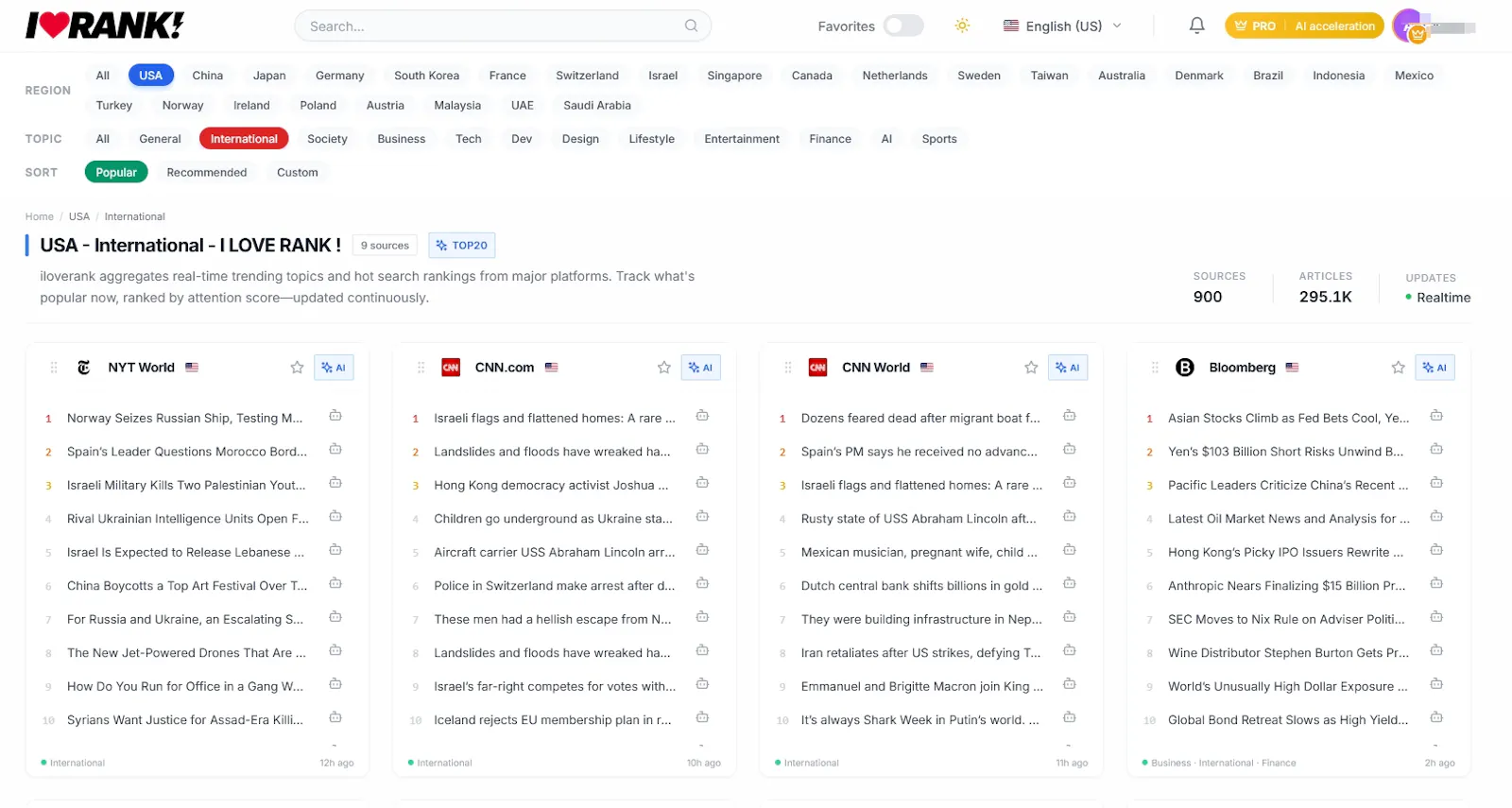Grab the NYT World card drag handle

[54, 368]
